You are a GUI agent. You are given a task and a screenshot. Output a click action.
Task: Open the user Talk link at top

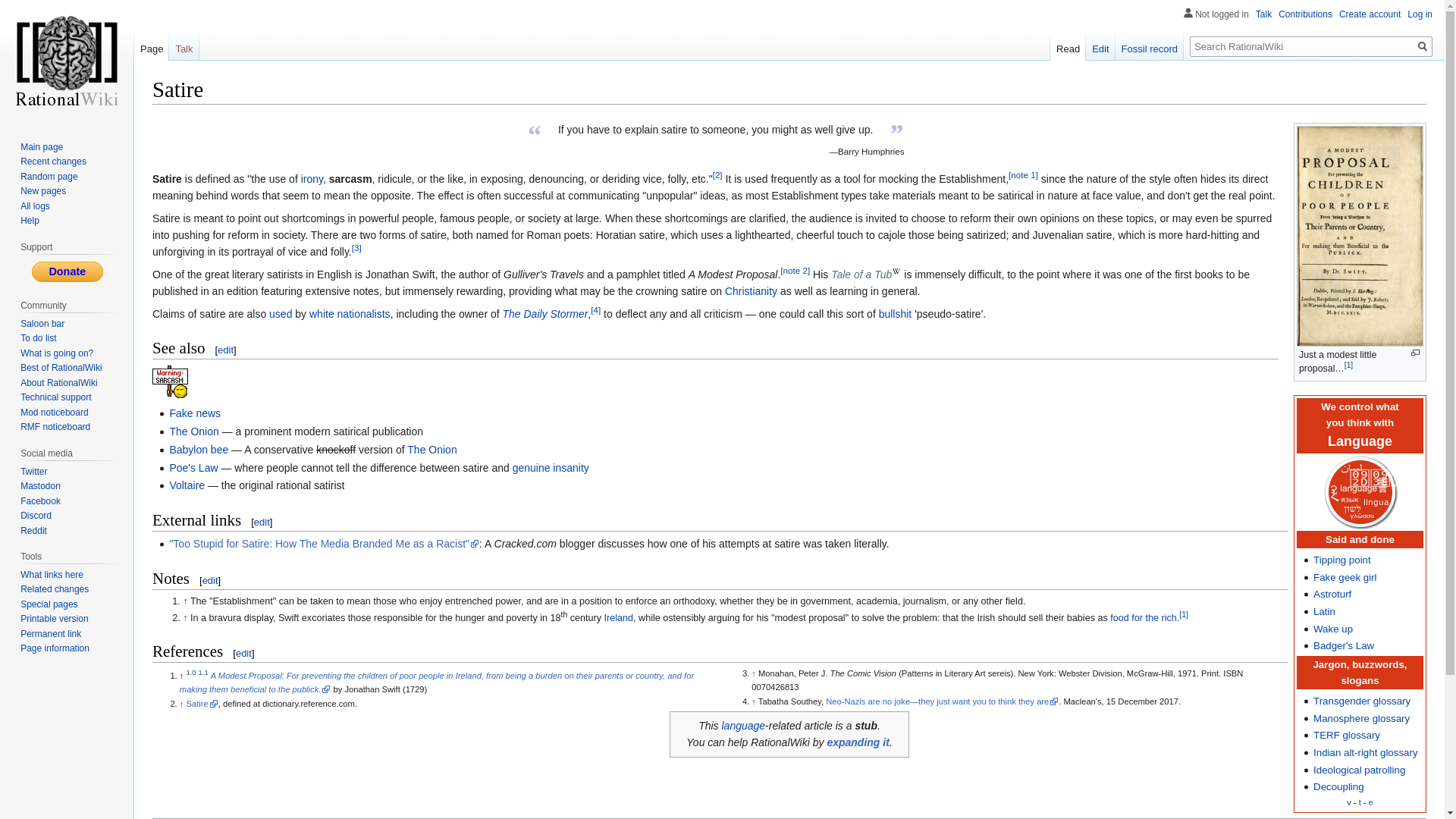pyautogui.click(x=1263, y=14)
